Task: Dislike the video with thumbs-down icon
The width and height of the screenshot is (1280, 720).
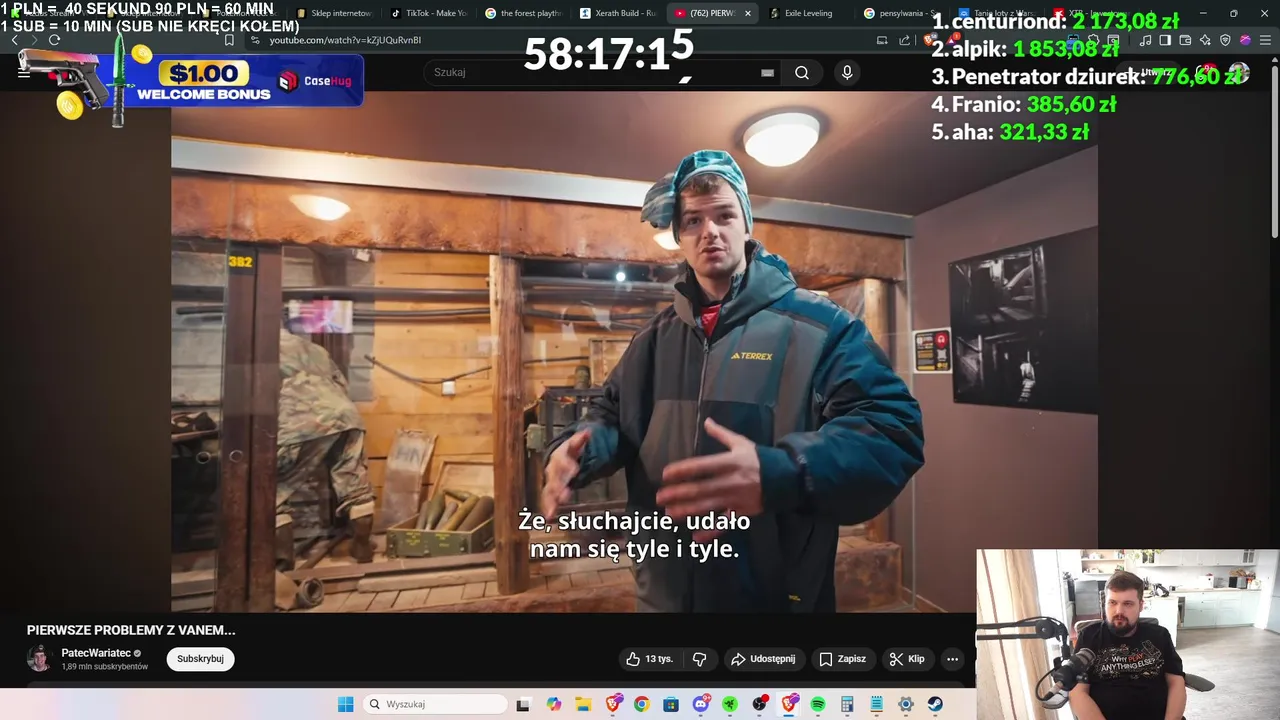Action: [699, 659]
